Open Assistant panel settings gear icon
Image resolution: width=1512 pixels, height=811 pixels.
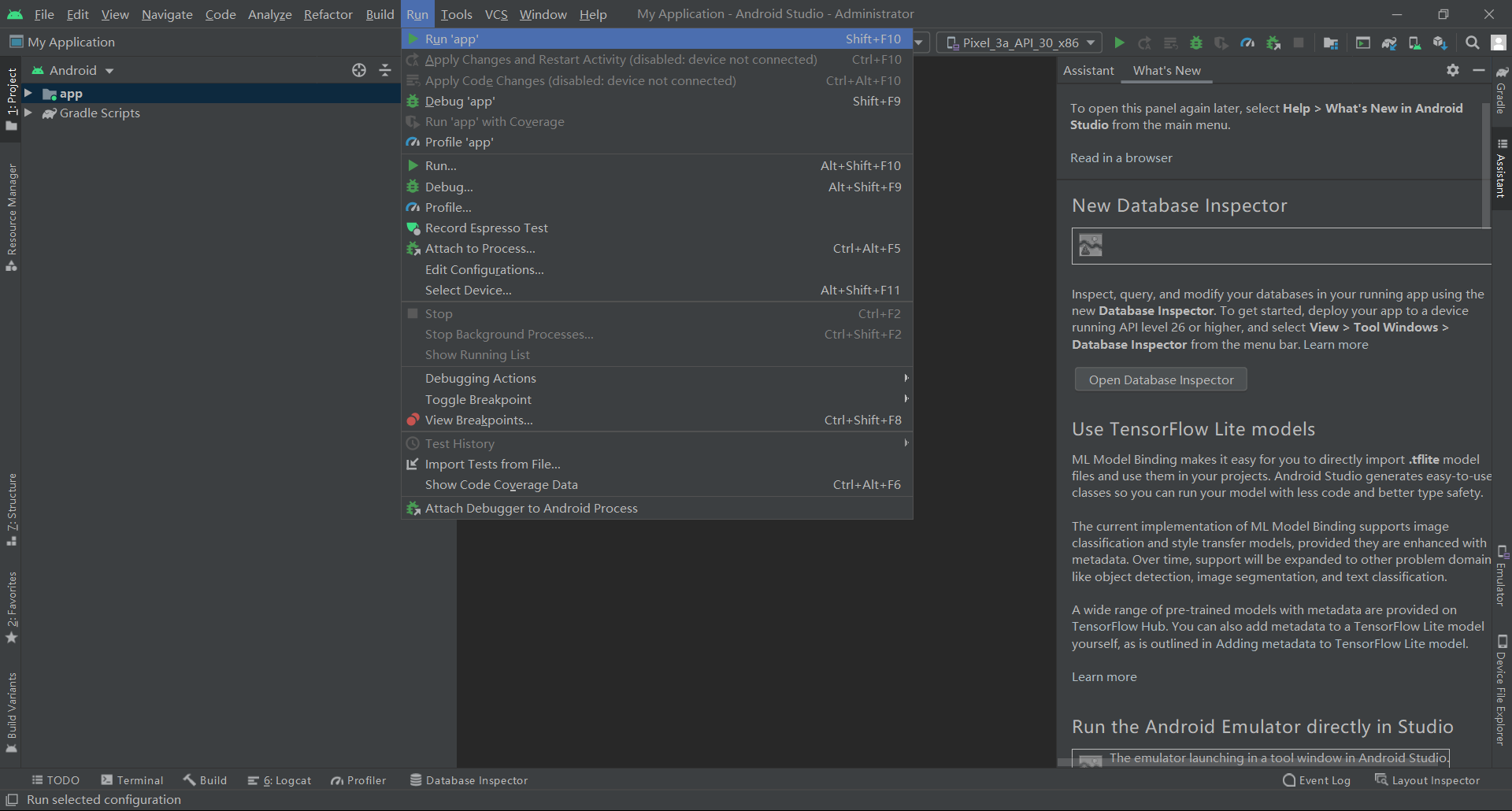[x=1453, y=70]
